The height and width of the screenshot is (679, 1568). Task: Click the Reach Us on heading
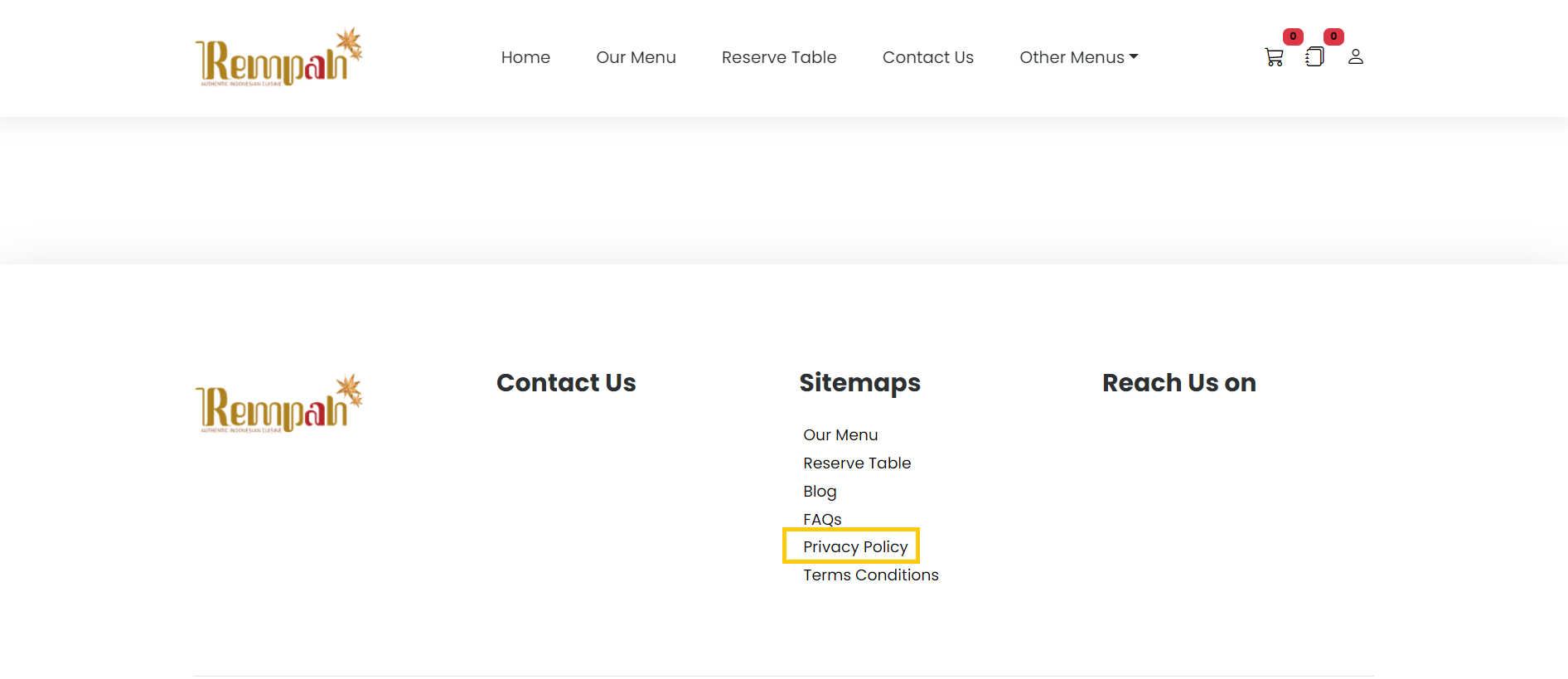(x=1178, y=383)
